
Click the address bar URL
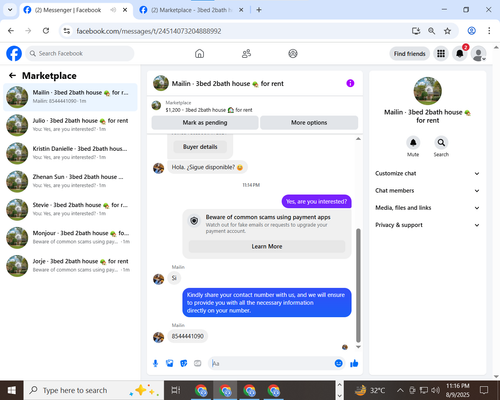pos(149,31)
